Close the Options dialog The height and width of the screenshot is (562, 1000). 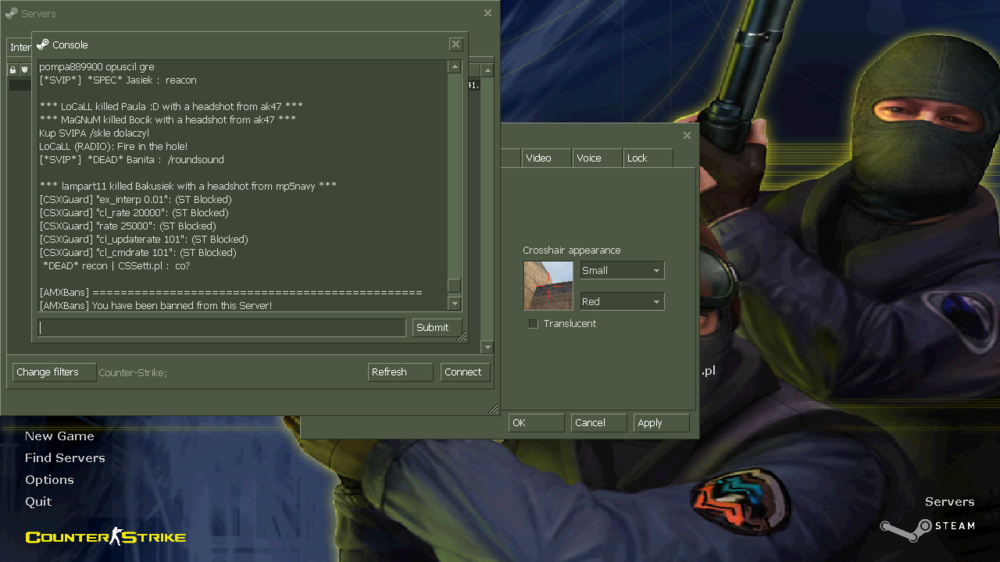687,135
